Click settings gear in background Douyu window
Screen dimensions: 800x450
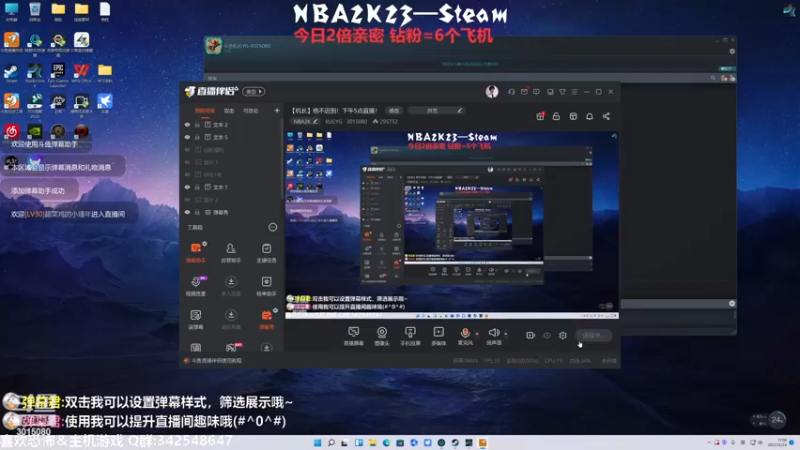tap(732, 51)
